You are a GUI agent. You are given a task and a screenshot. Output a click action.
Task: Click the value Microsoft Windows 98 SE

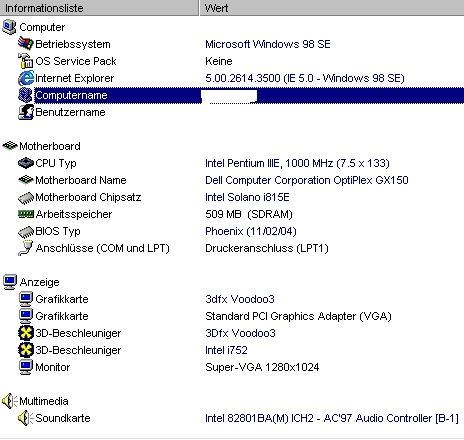[x=268, y=44]
